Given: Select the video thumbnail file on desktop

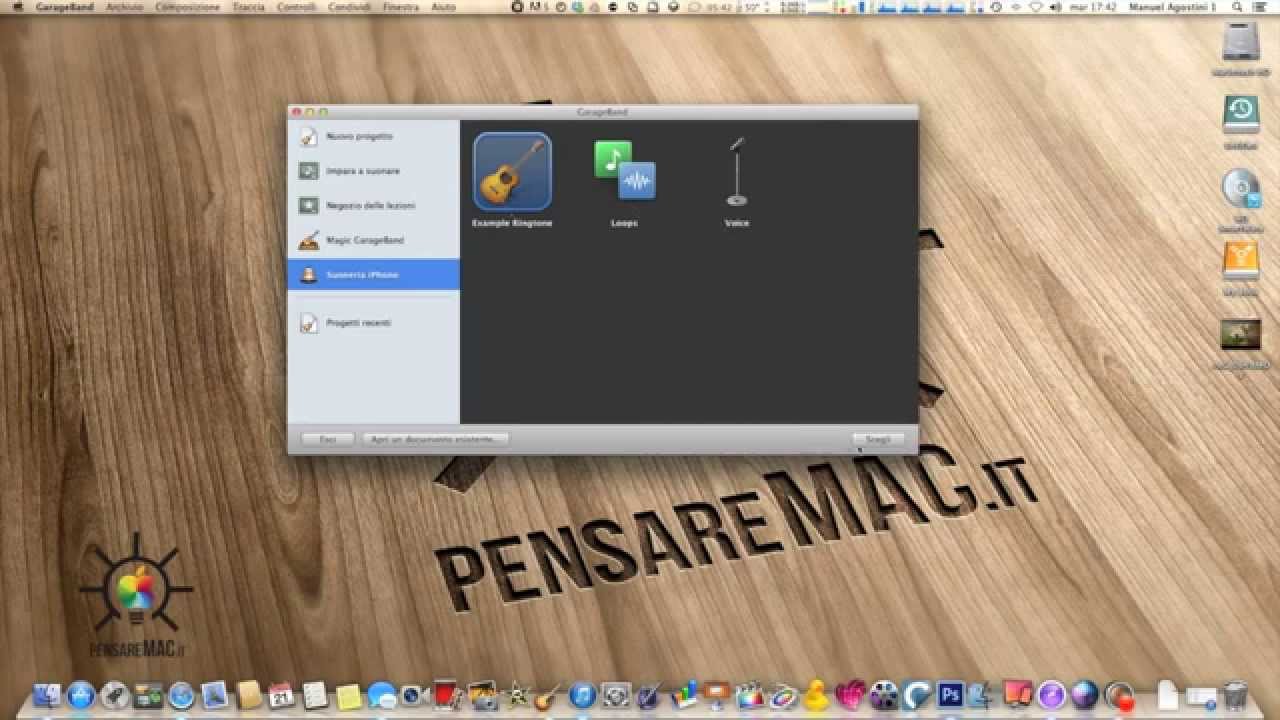Looking at the screenshot, I should (x=1241, y=335).
